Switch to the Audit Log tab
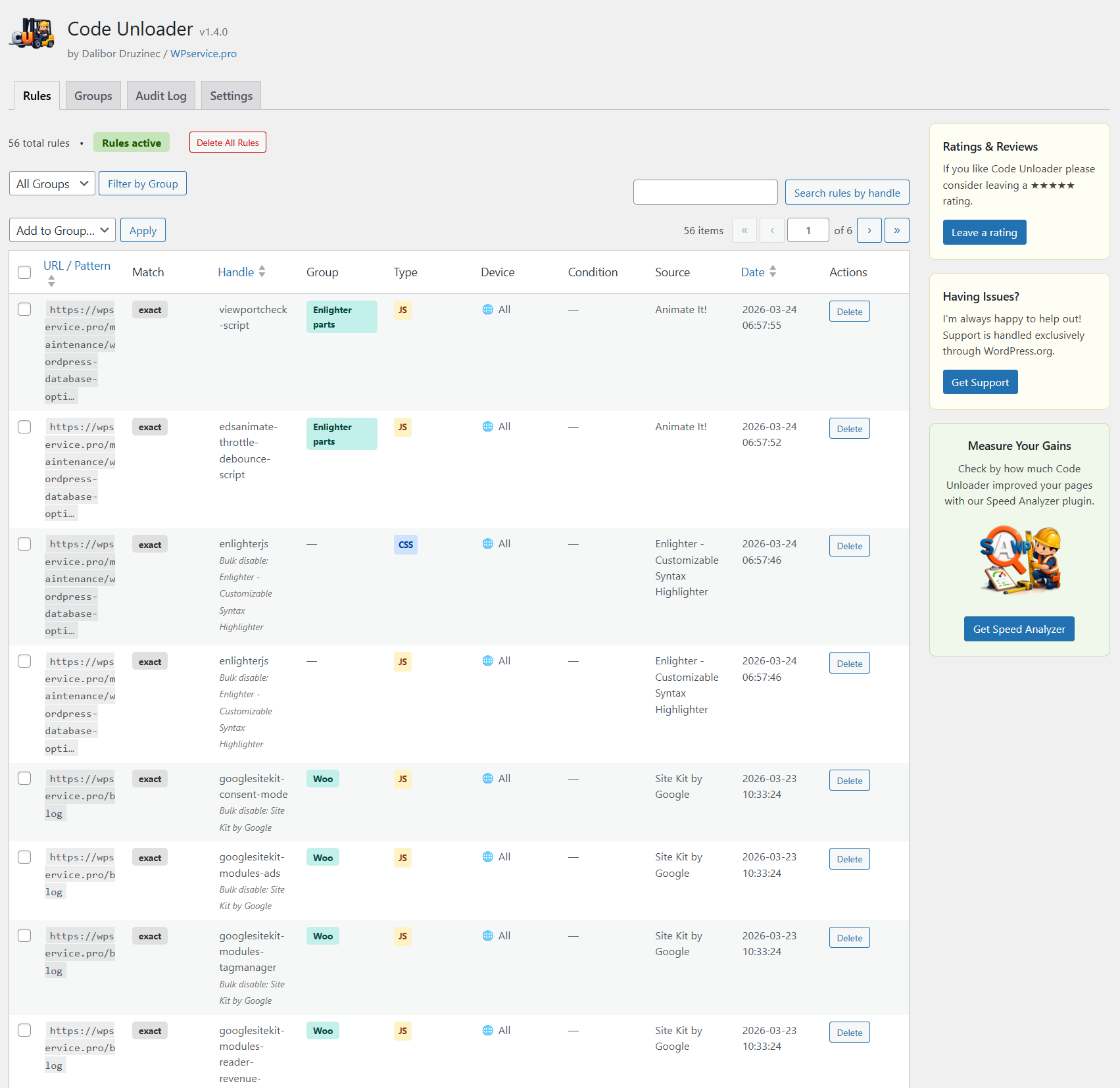 [160, 95]
